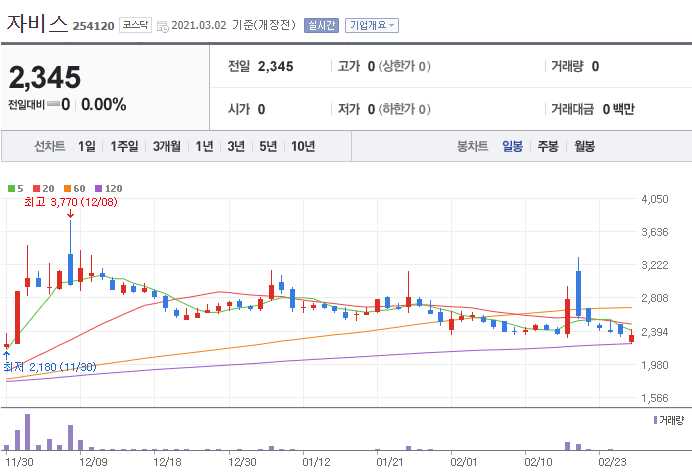Click the 자비스 stock name heading
The width and height of the screenshot is (692, 473).
point(37,23)
